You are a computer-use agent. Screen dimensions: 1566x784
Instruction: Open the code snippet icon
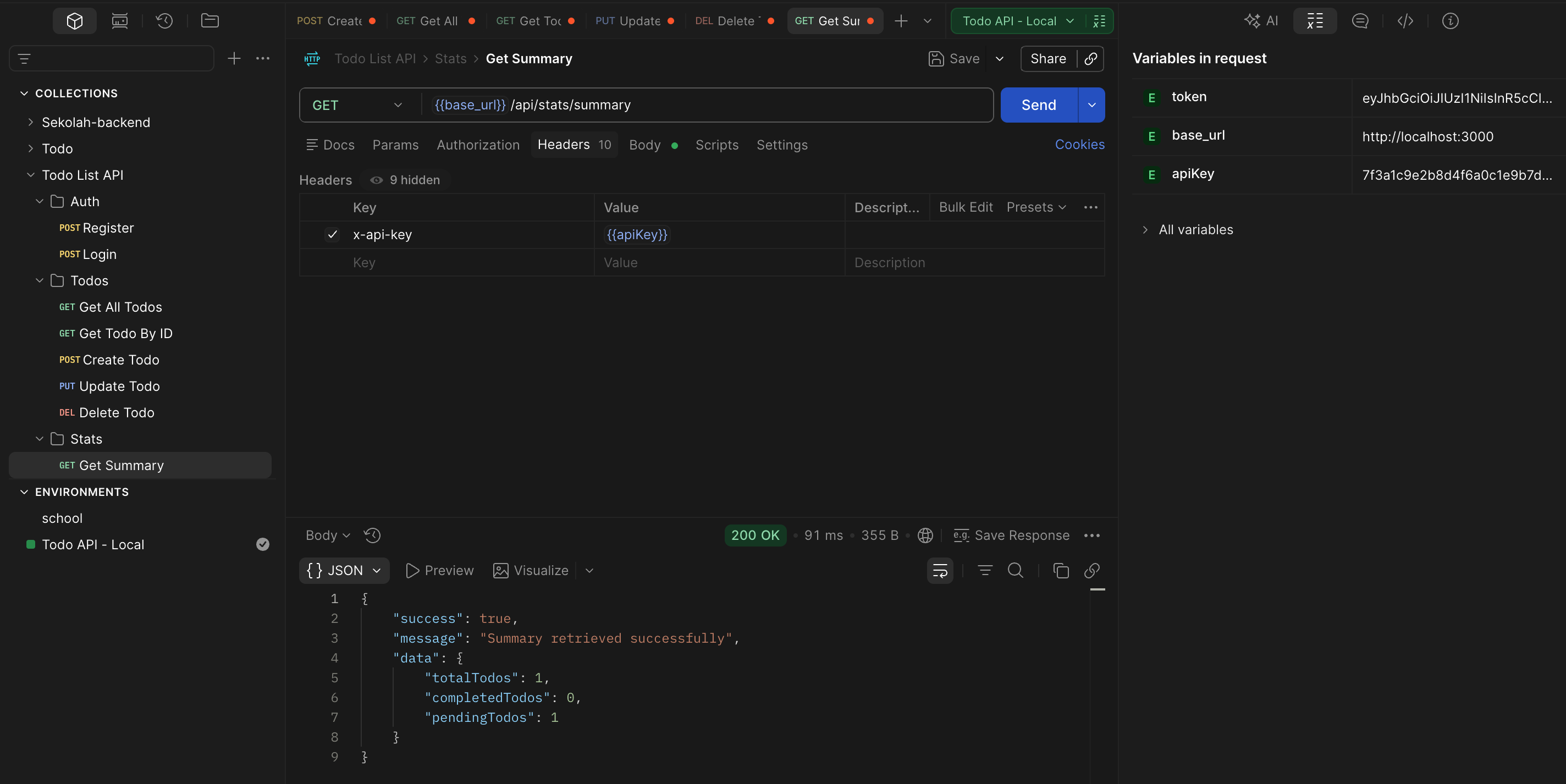[x=1405, y=21]
